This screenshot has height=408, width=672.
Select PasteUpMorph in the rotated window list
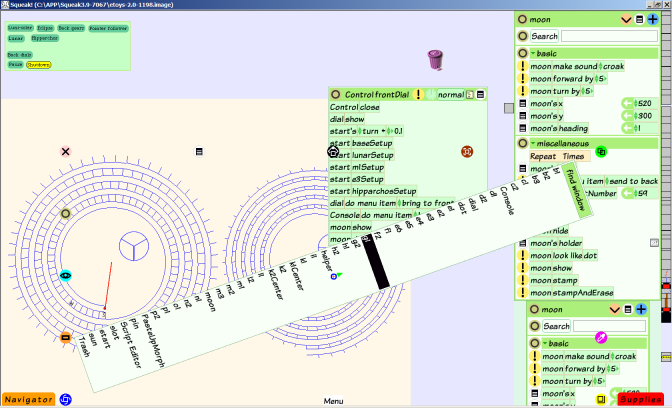[153, 340]
